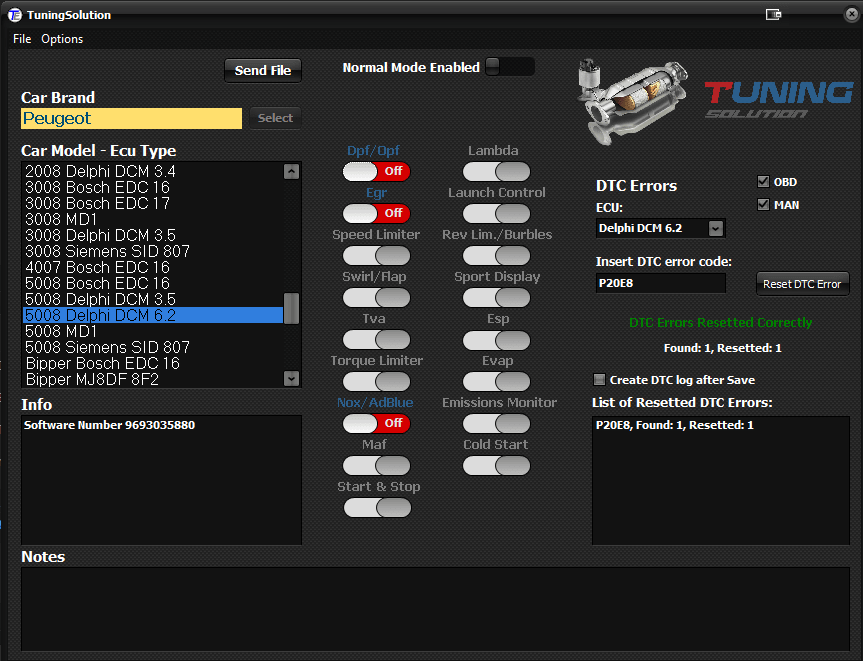The height and width of the screenshot is (661, 863).
Task: Open the File menu
Action: (x=22, y=39)
